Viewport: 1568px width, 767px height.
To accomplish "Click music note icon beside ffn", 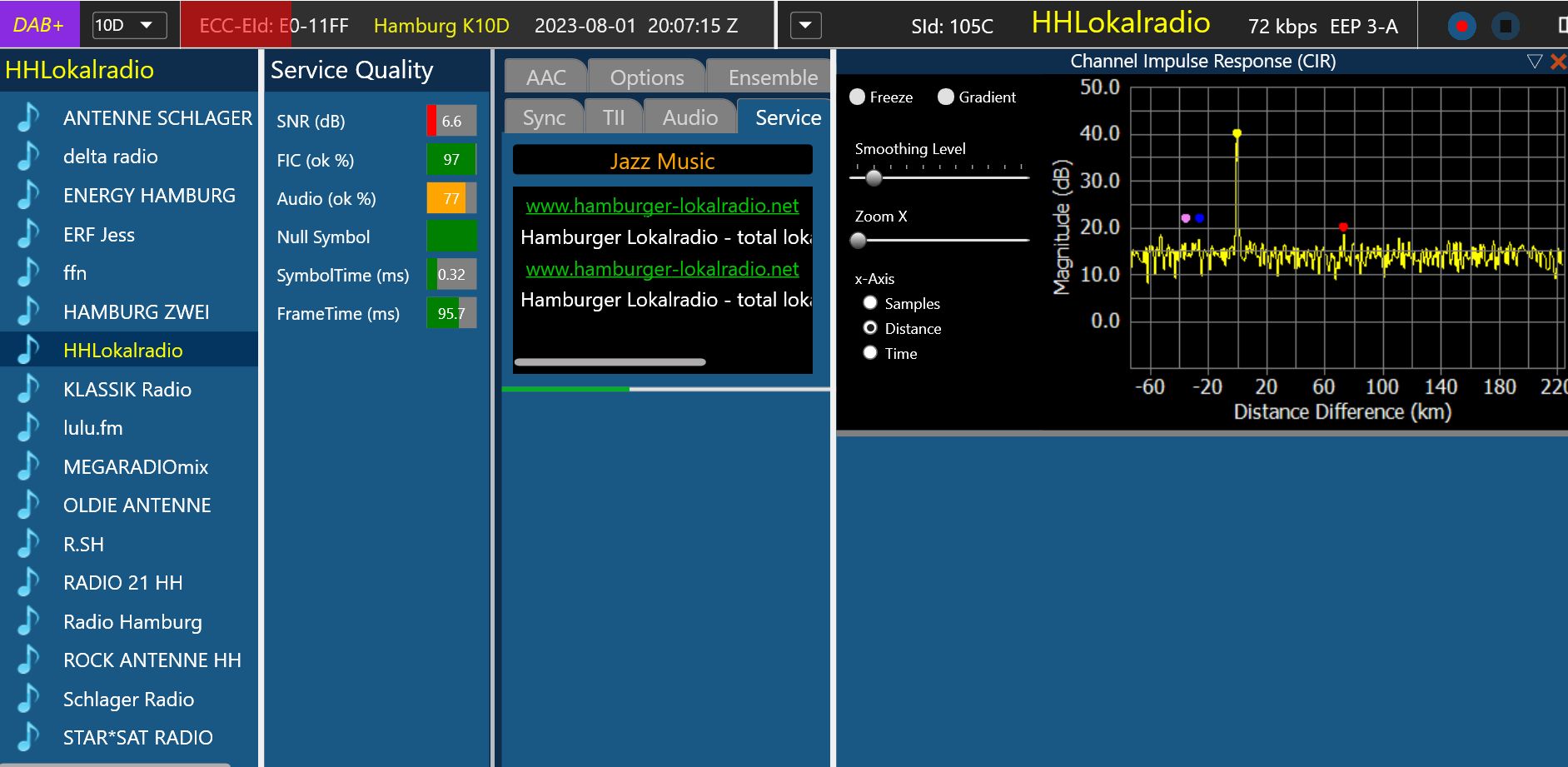I will coord(29,273).
